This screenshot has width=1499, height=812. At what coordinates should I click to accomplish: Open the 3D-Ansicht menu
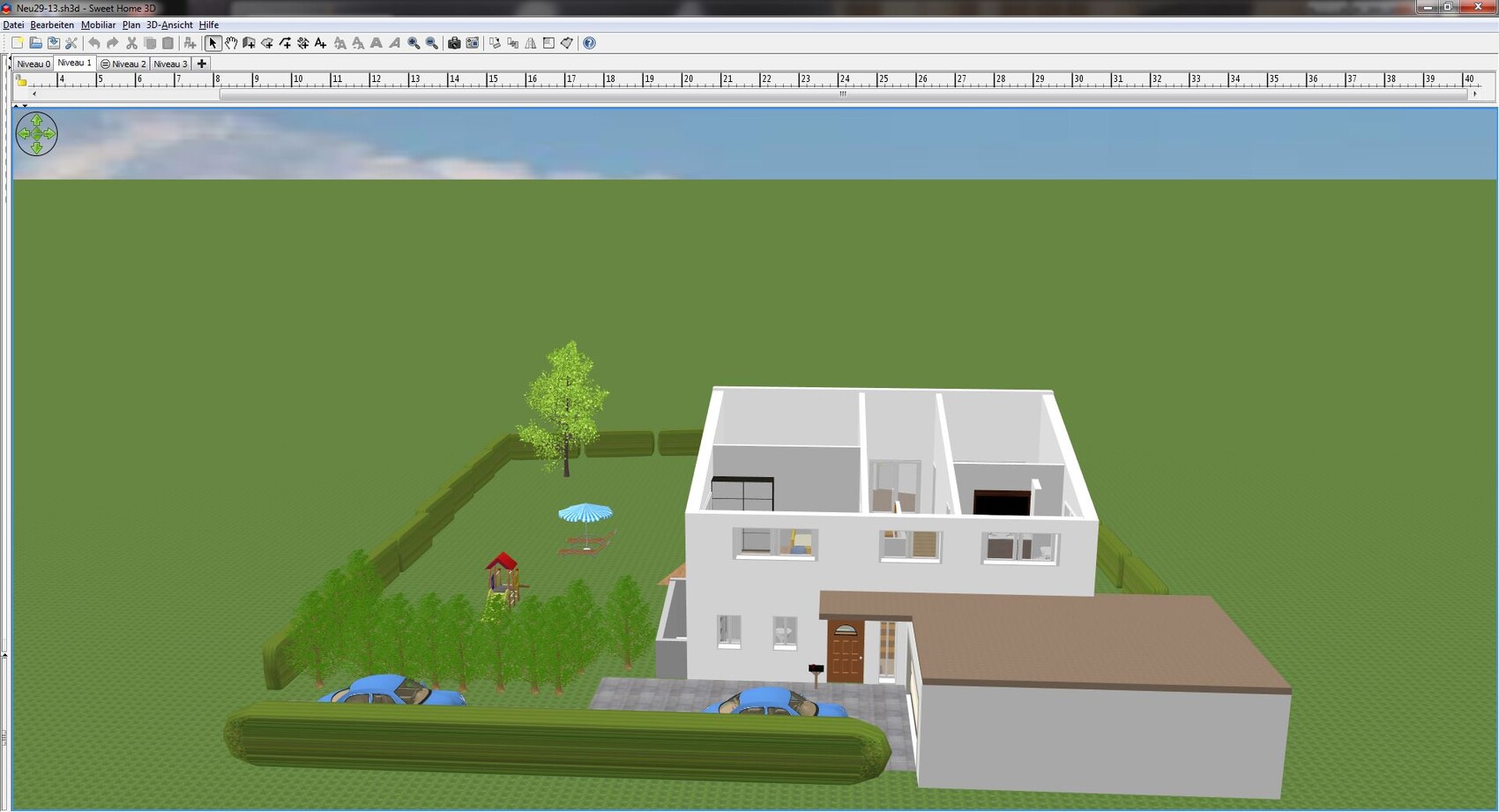pos(169,25)
